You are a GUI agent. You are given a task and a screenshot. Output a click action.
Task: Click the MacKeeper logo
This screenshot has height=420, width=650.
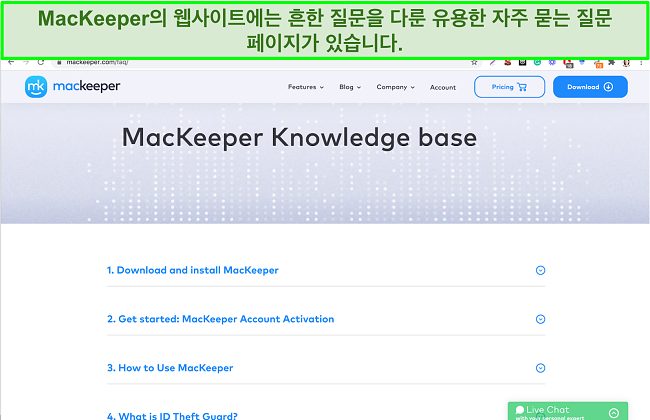coord(73,87)
